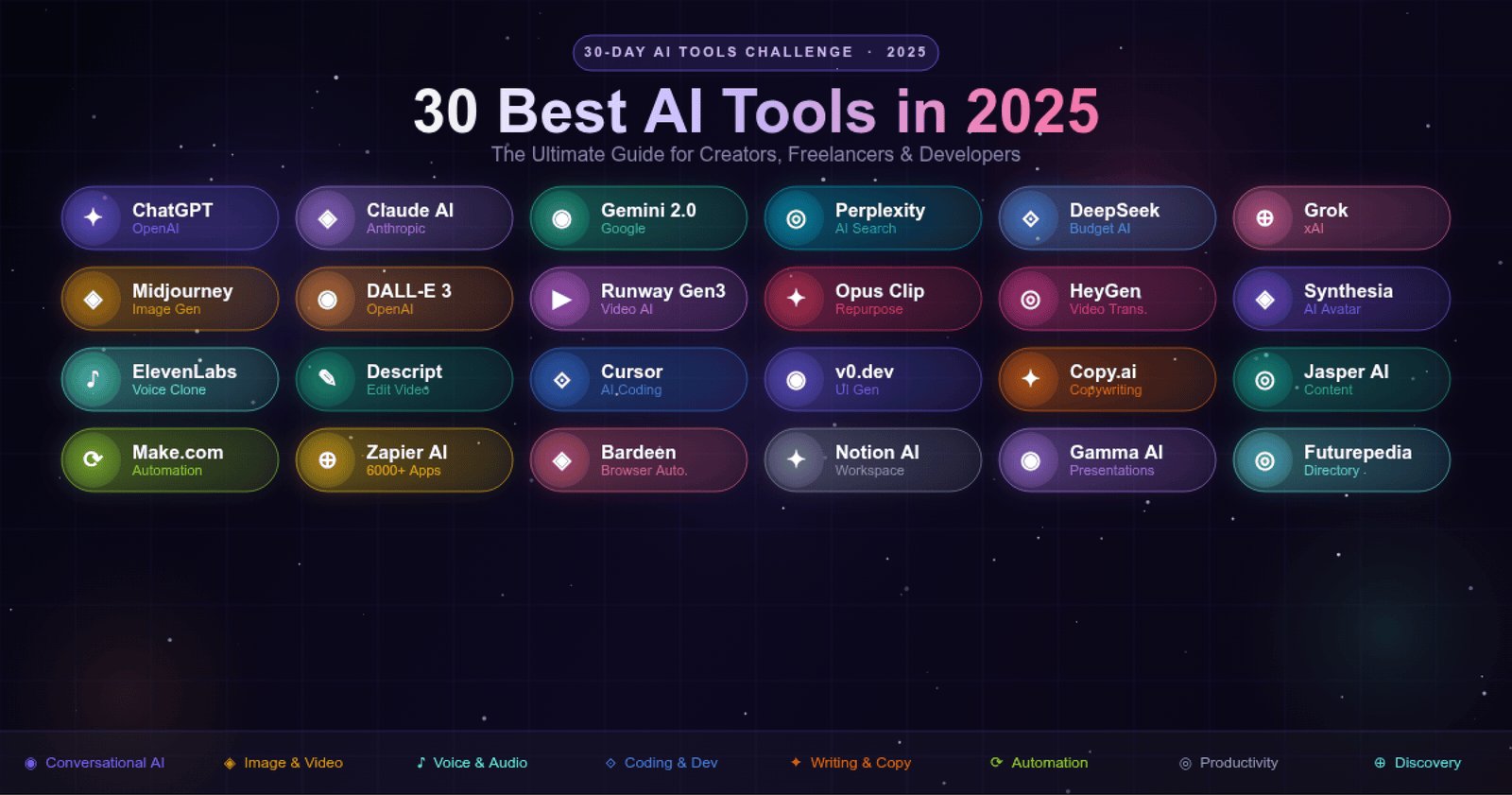
Task: Click the "Image Gen" subtitle under Midjourney
Action: (x=166, y=309)
